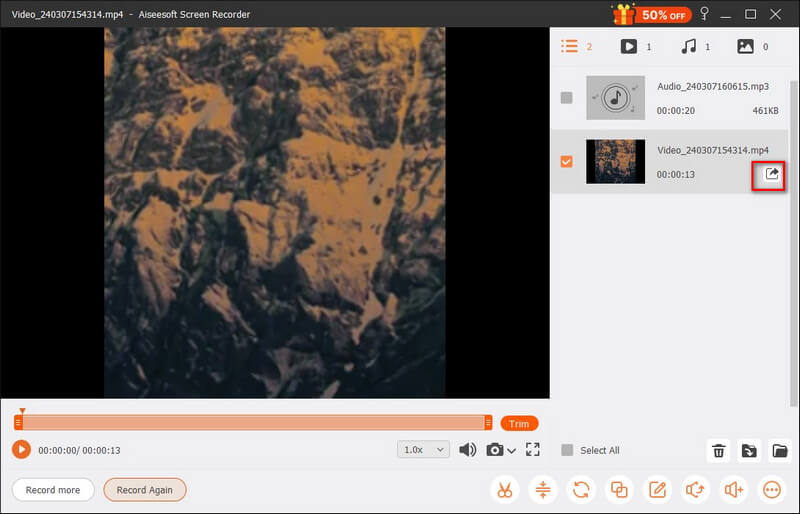
Task: Check the Audio_240307160615.mp3 checkbox
Action: tap(567, 98)
